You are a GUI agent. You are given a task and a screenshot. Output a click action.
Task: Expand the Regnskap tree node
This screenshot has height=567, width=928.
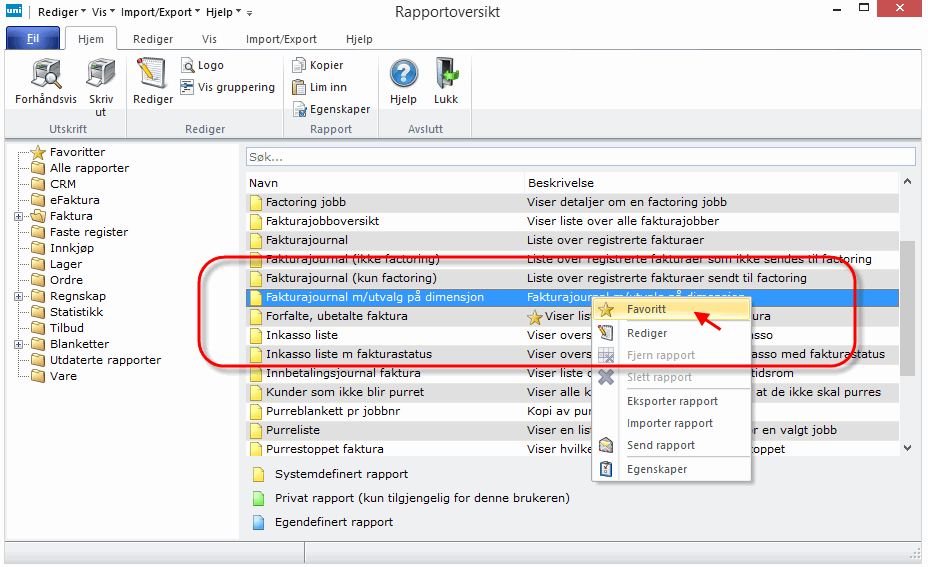18,296
